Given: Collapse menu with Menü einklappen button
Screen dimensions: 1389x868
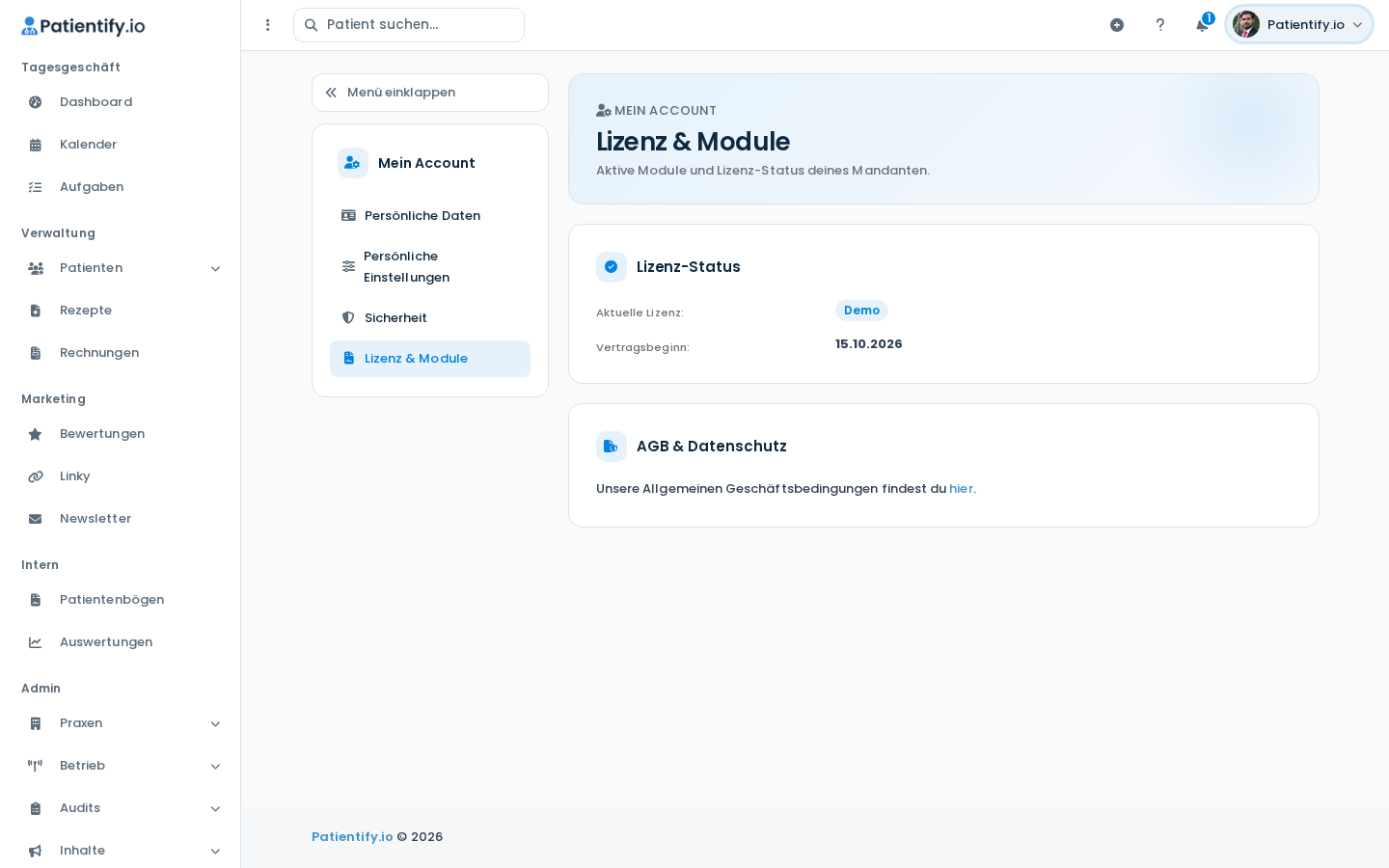Looking at the screenshot, I should pyautogui.click(x=430, y=93).
